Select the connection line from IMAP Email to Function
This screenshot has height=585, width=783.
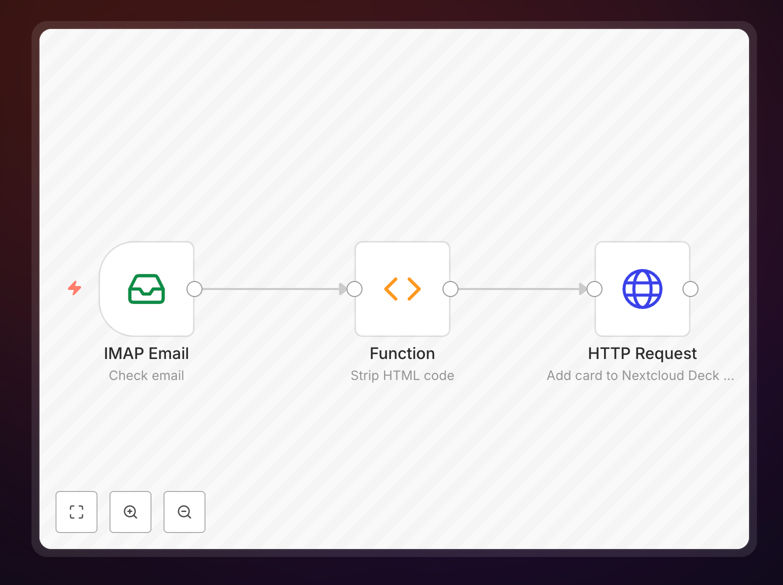pos(274,289)
